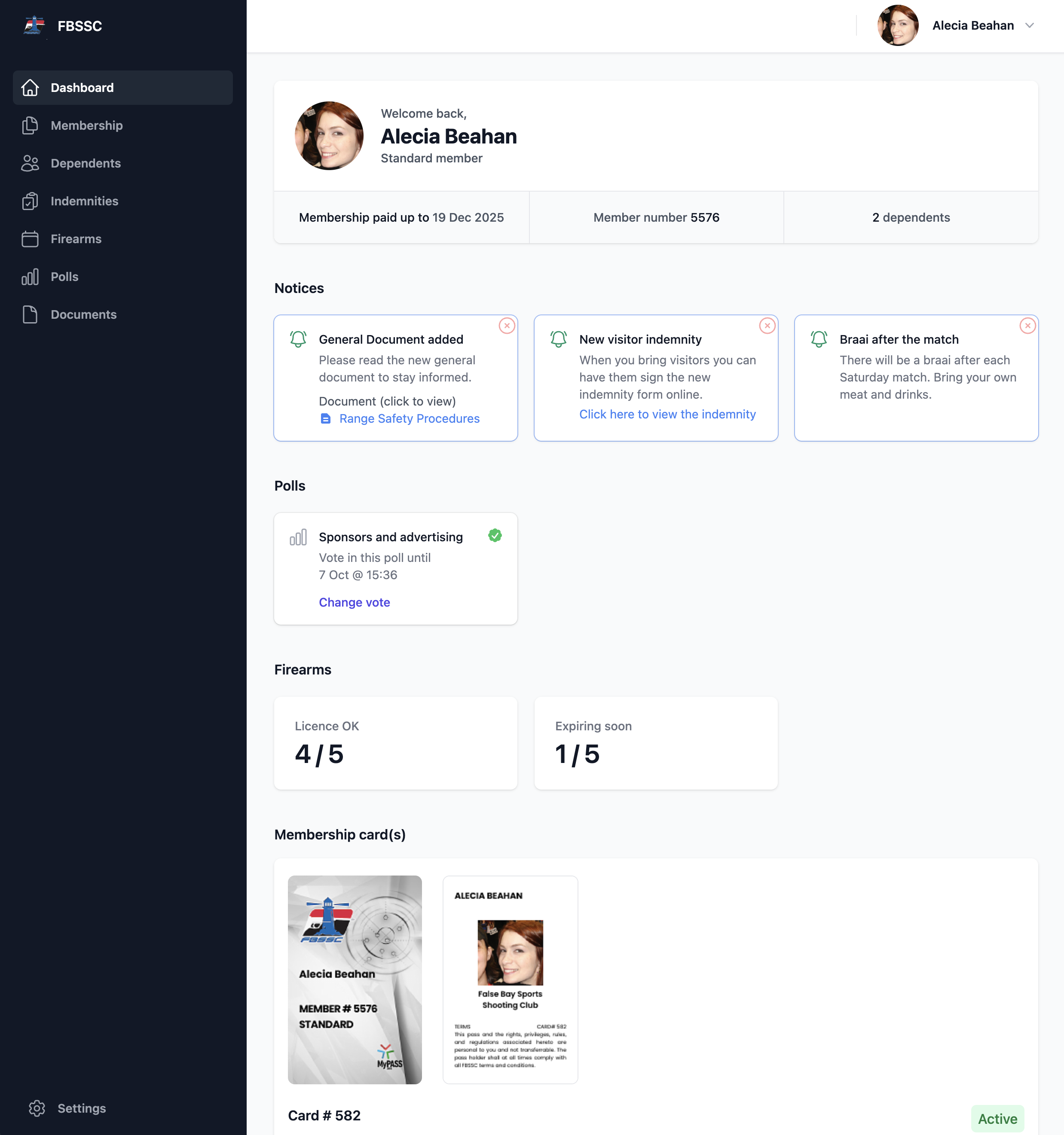This screenshot has width=1064, height=1135.
Task: Click here to view the indemnity link
Action: pyautogui.click(x=667, y=415)
